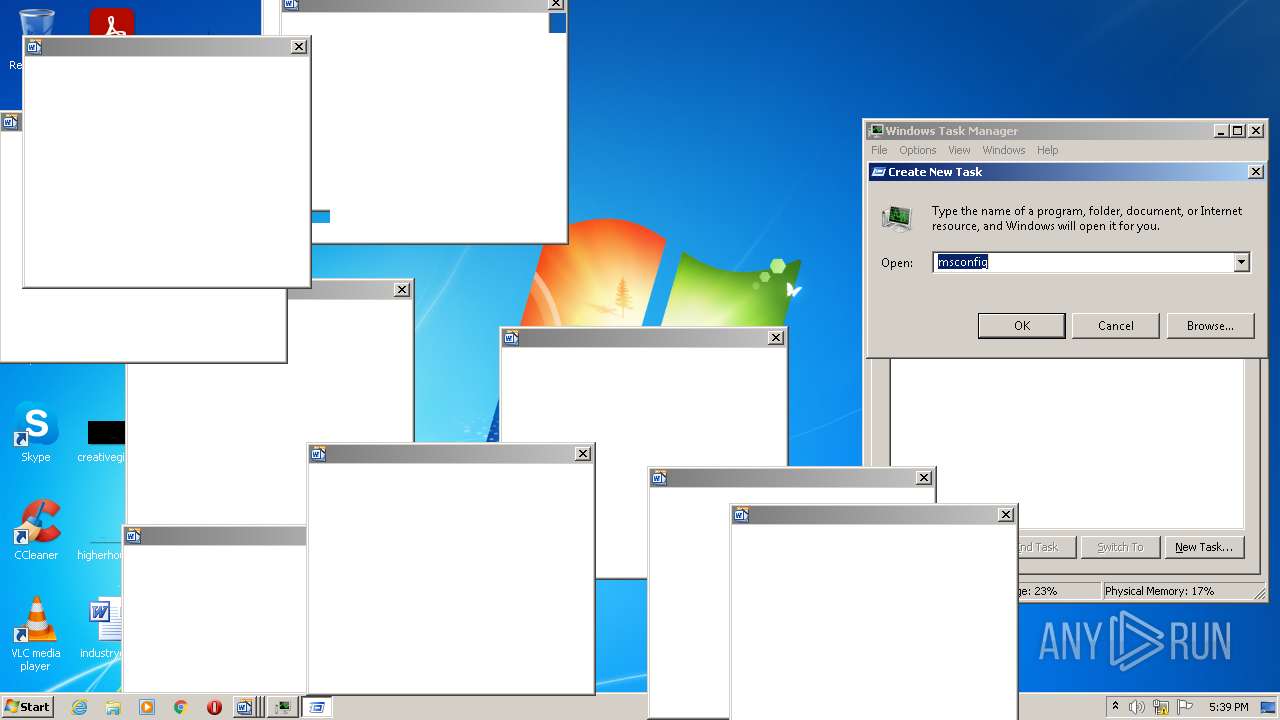Open the volume control in system tray
The height and width of the screenshot is (720, 1280).
click(1137, 707)
